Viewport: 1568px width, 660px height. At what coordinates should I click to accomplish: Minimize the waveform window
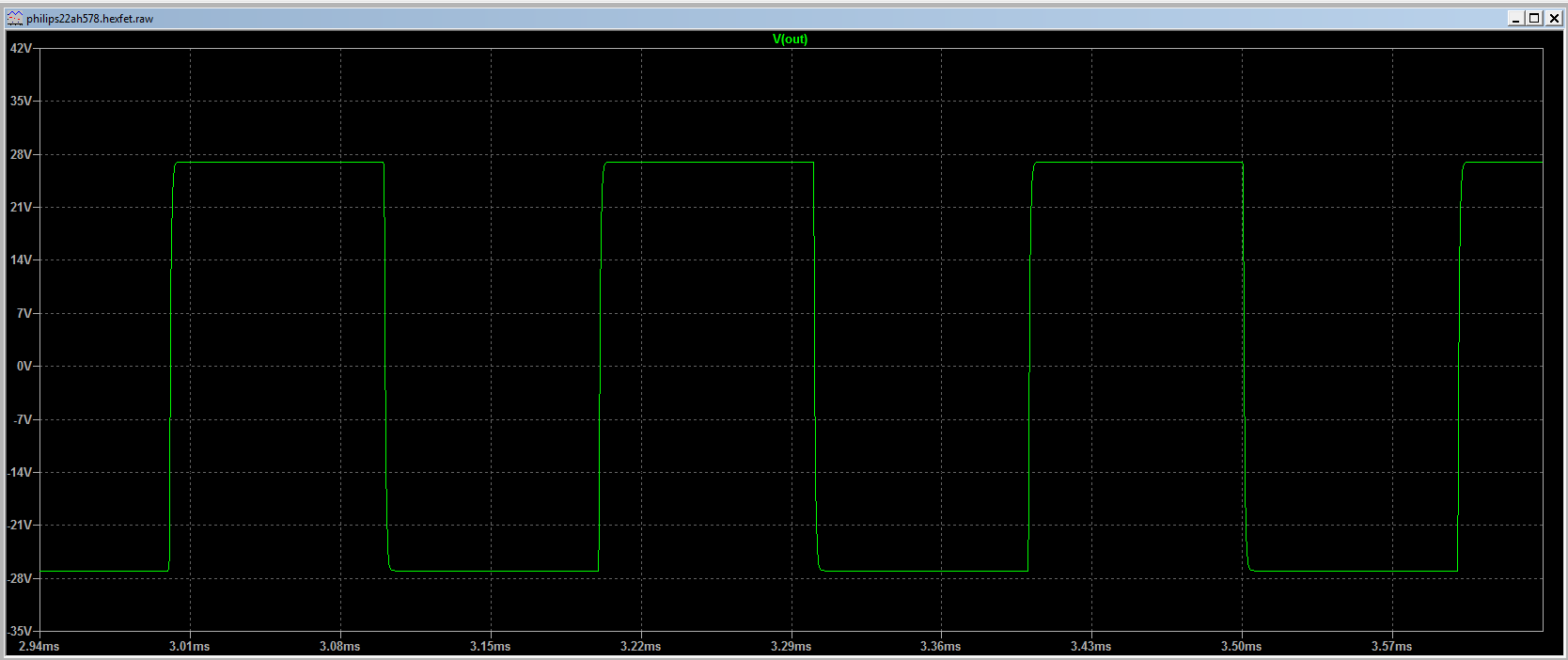coord(1515,18)
